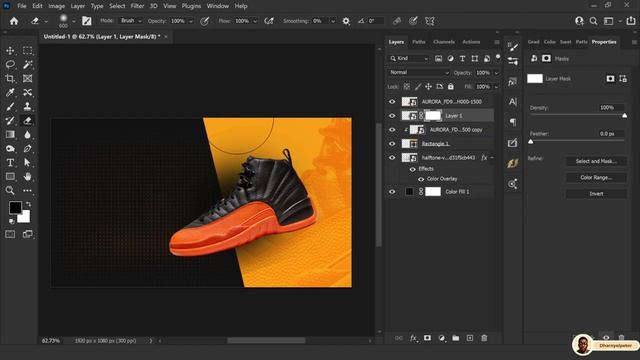640x360 pixels.
Task: Select the Lasso tool
Action: pos(10,64)
